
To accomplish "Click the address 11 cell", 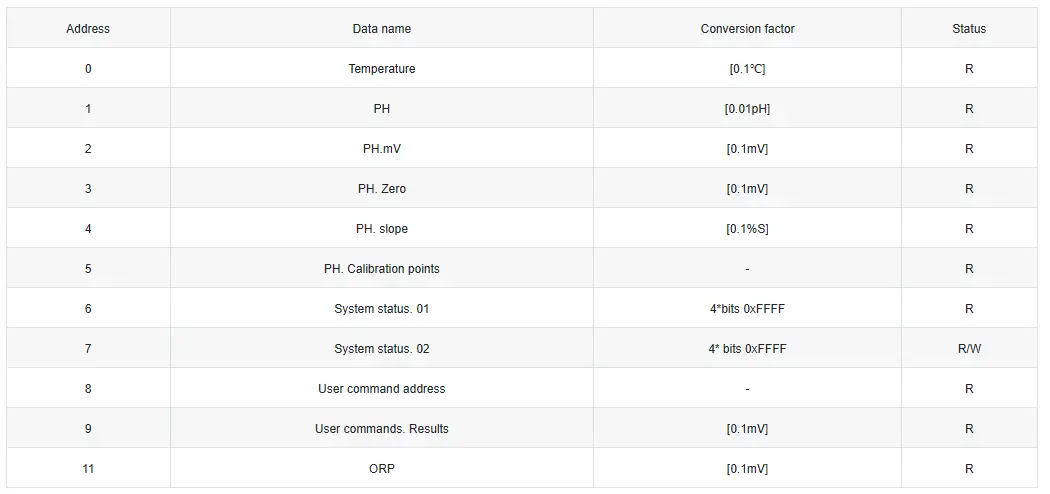I will (x=88, y=469).
